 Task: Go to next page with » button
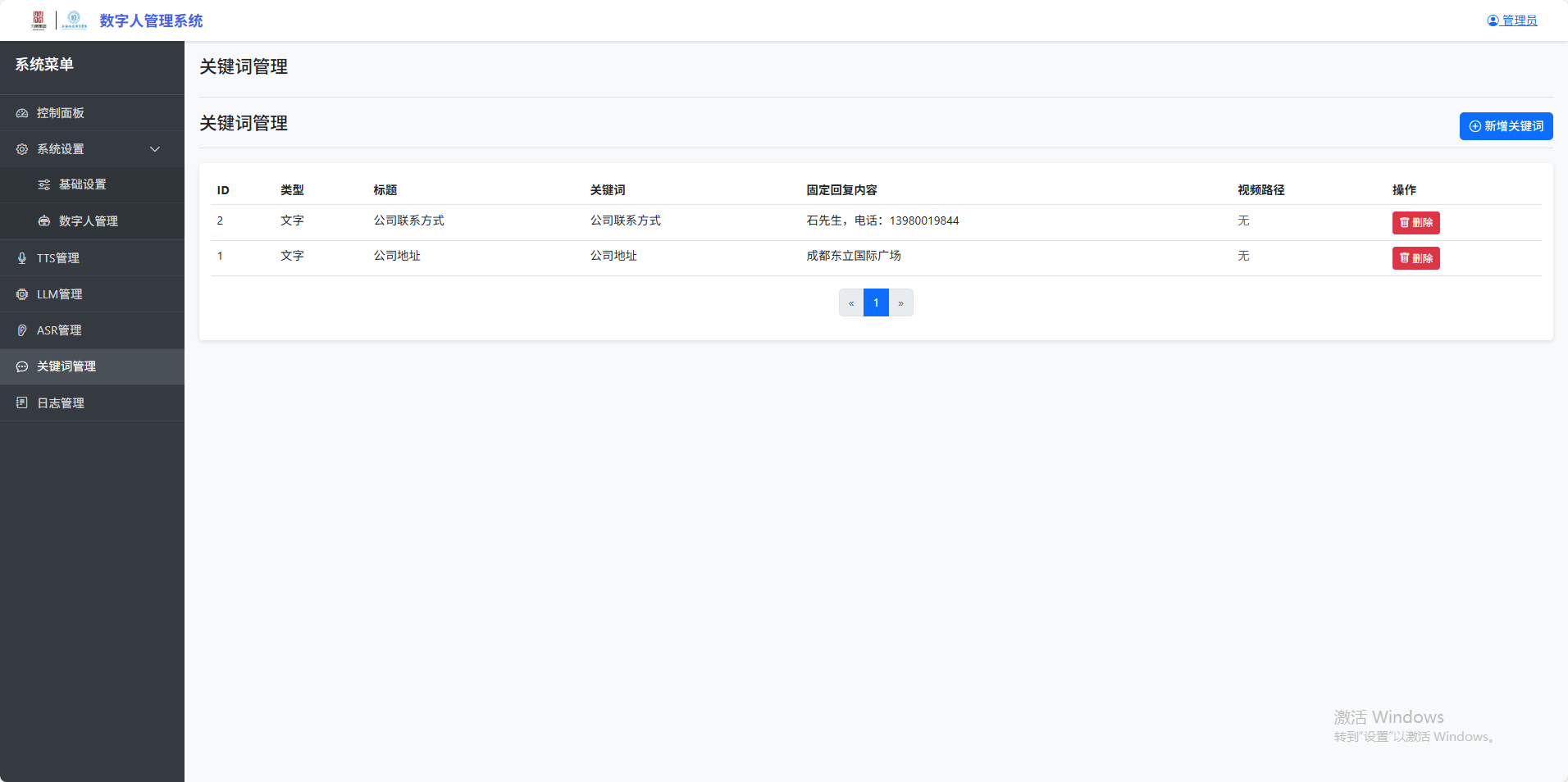click(900, 303)
